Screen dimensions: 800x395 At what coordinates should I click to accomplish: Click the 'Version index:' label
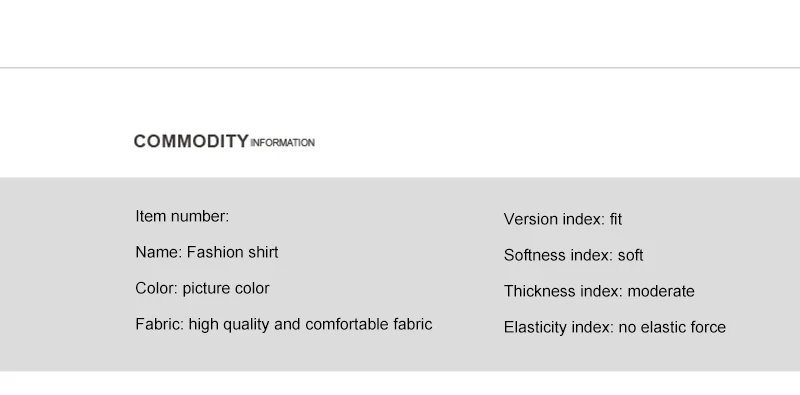(x=554, y=219)
